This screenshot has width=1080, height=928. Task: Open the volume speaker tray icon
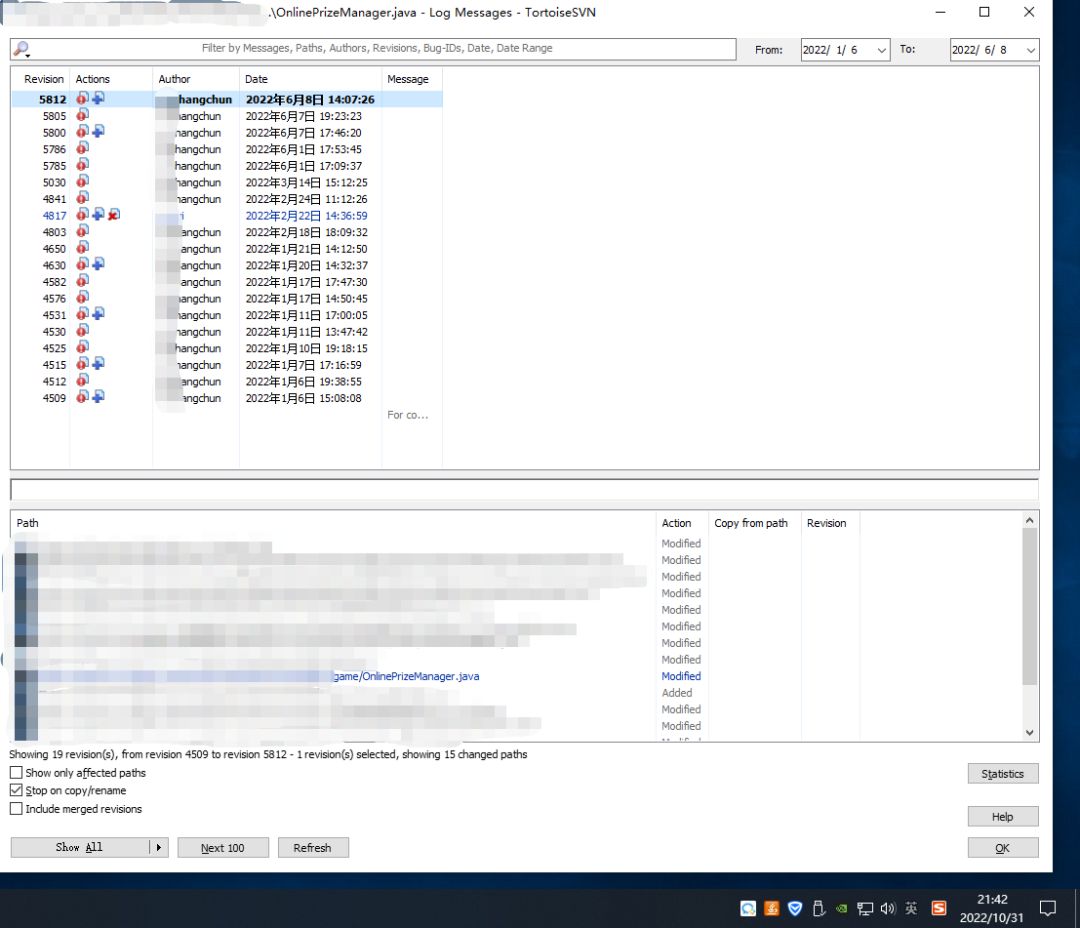pos(888,909)
